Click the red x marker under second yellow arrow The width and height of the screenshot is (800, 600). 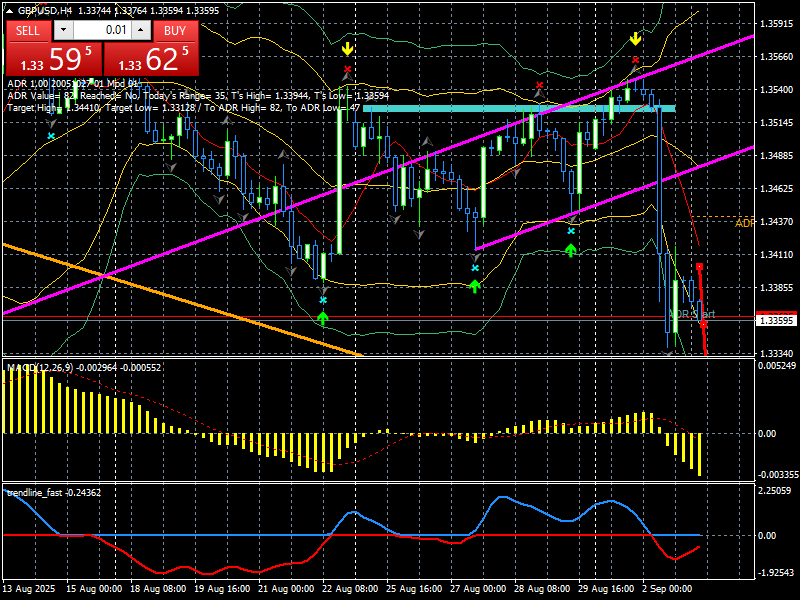point(635,60)
